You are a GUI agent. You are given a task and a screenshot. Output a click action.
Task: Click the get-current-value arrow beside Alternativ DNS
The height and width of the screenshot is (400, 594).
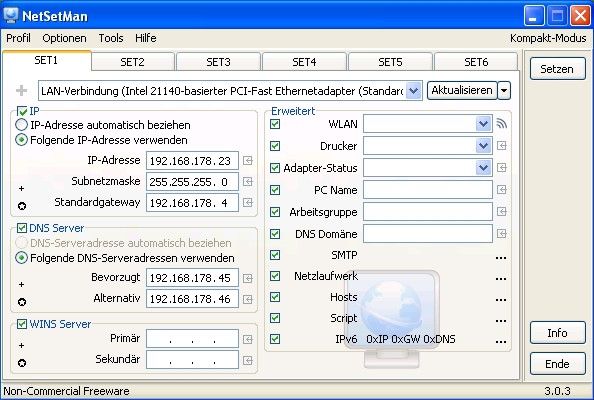coord(248,299)
